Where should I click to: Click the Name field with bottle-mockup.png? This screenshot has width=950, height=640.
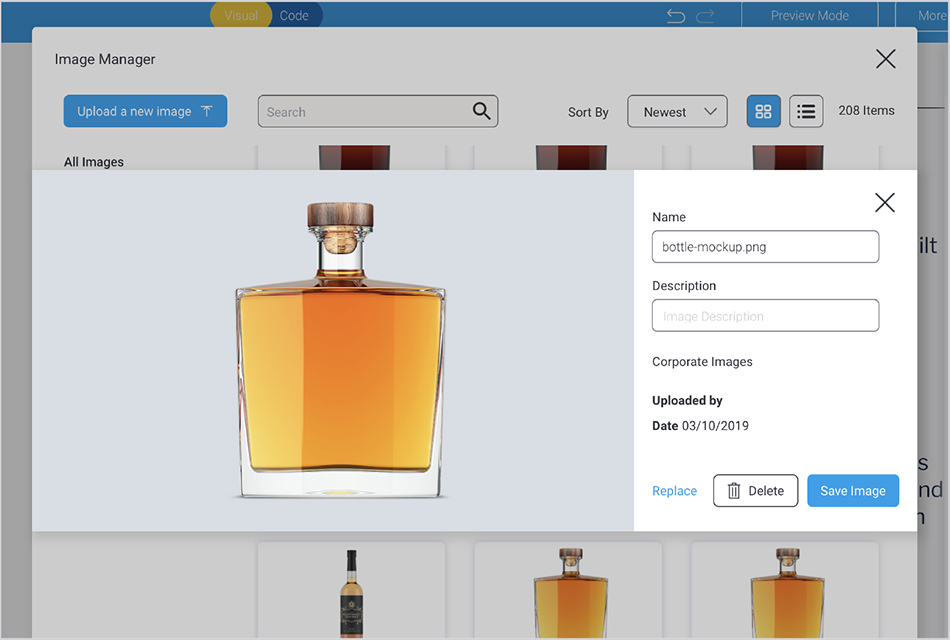[765, 247]
